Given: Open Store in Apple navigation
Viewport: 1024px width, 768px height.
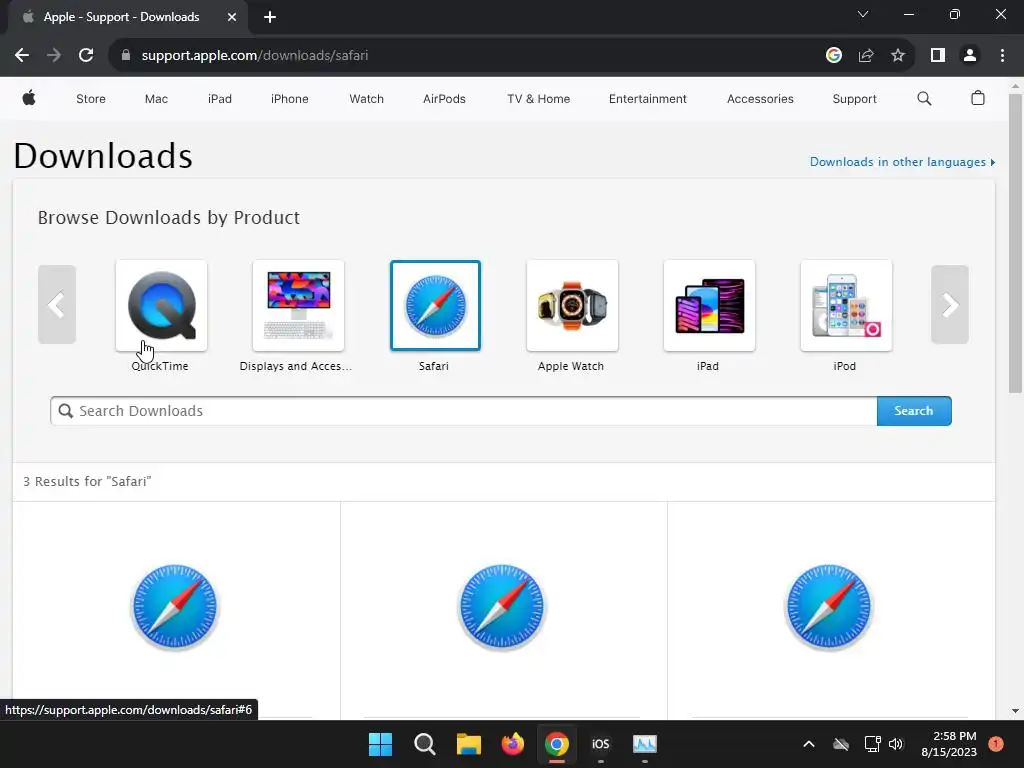Looking at the screenshot, I should click(x=91, y=99).
